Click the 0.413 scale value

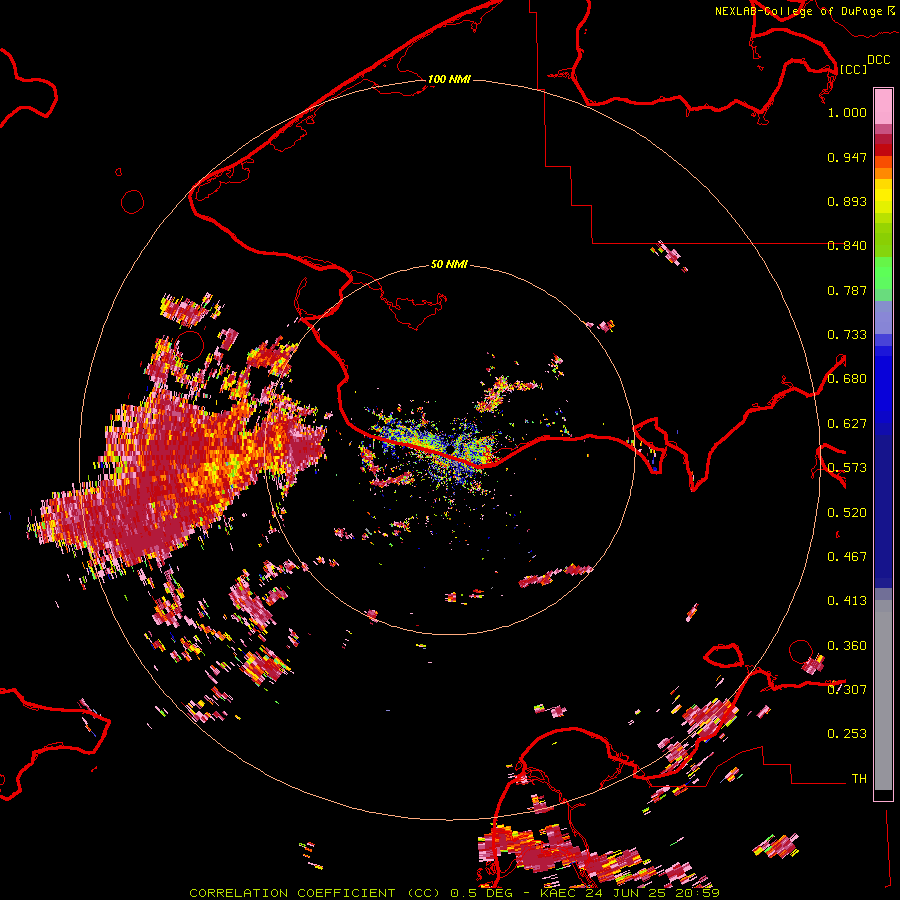[847, 601]
